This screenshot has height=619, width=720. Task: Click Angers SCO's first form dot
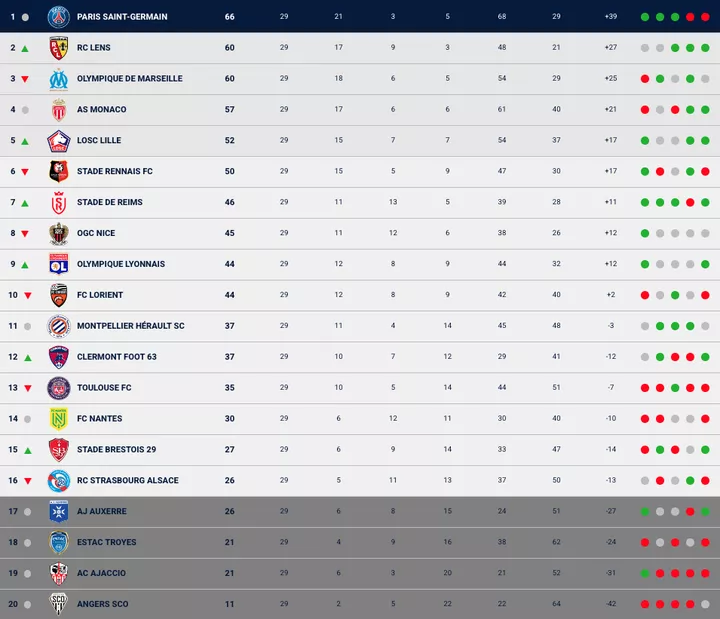coord(645,604)
